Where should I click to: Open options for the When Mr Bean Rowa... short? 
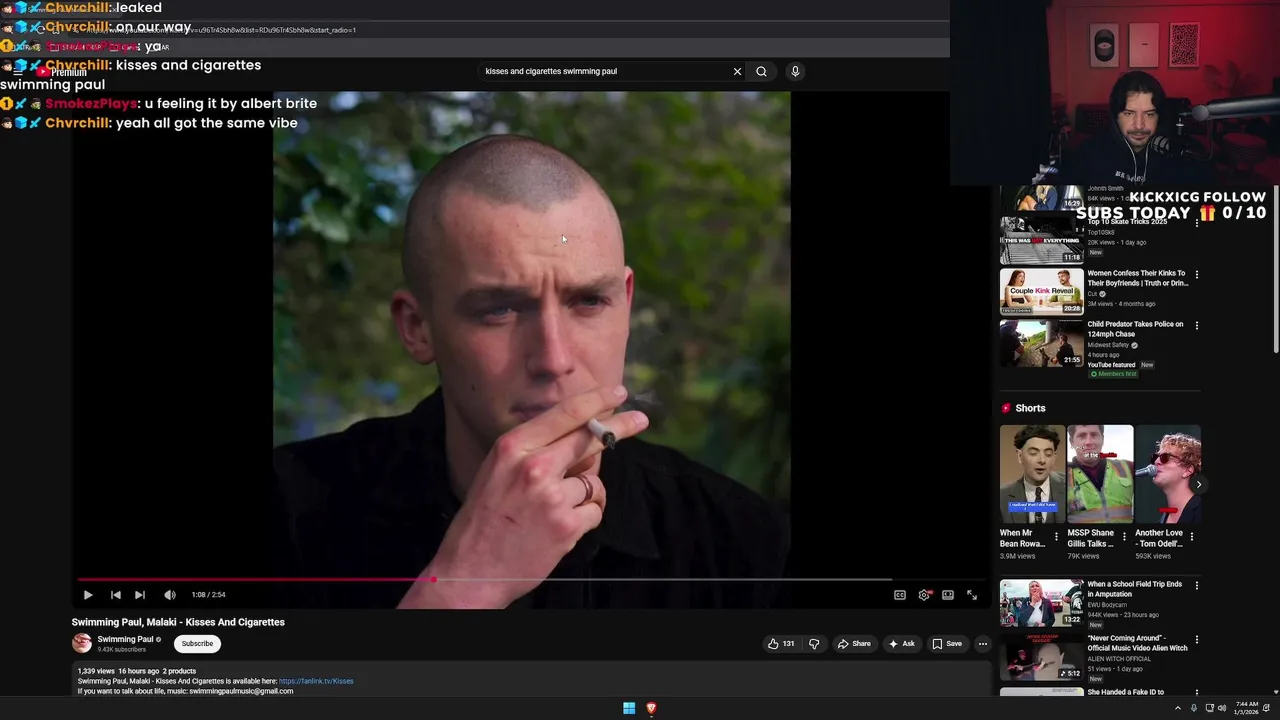(x=1056, y=537)
